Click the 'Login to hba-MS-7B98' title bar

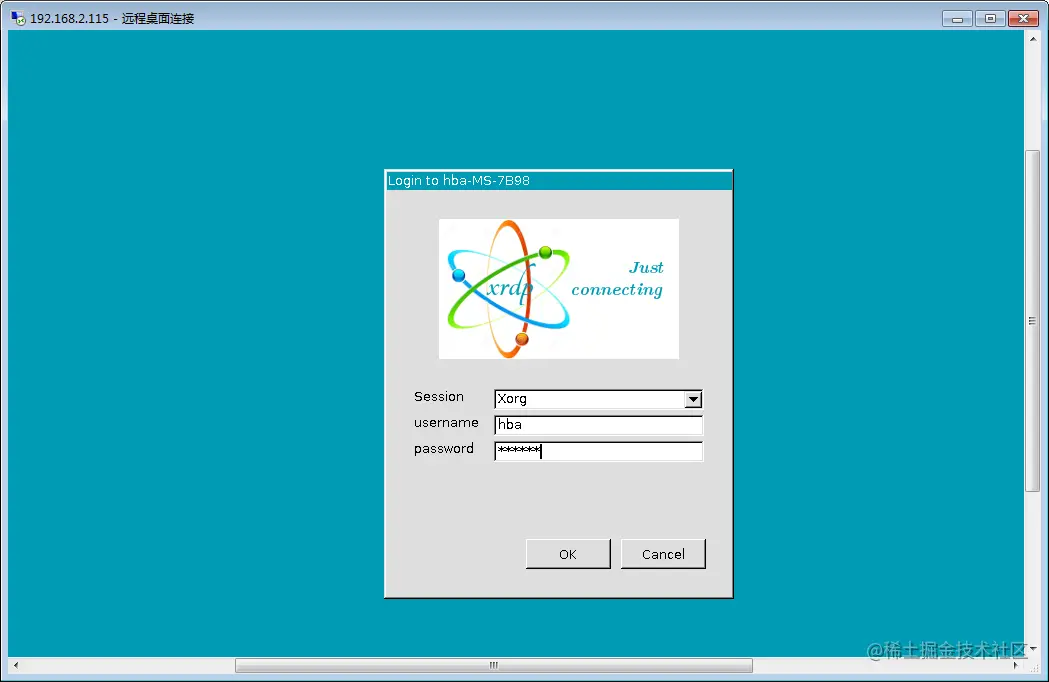pos(559,181)
